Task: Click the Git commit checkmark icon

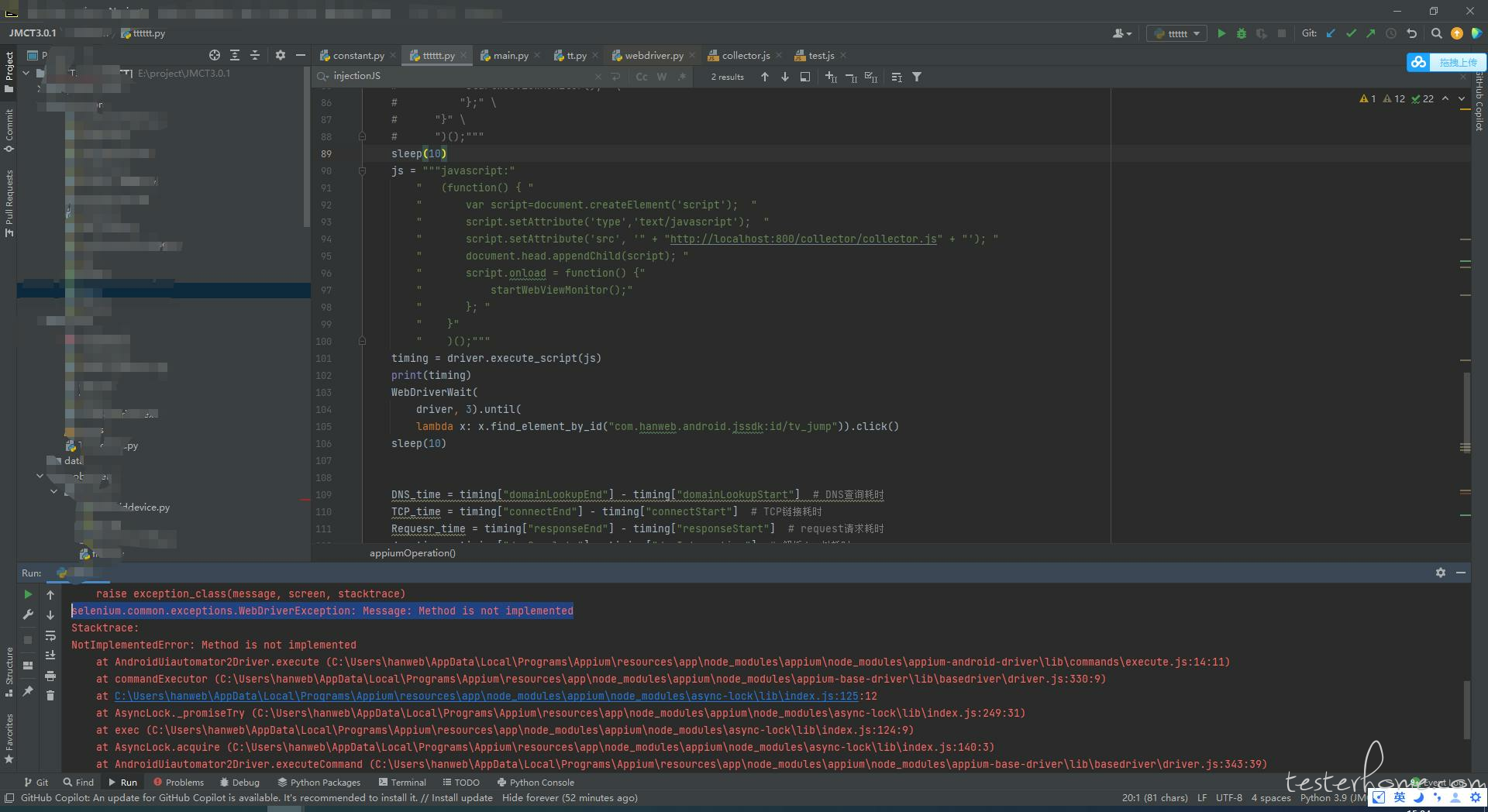Action: [x=1351, y=33]
